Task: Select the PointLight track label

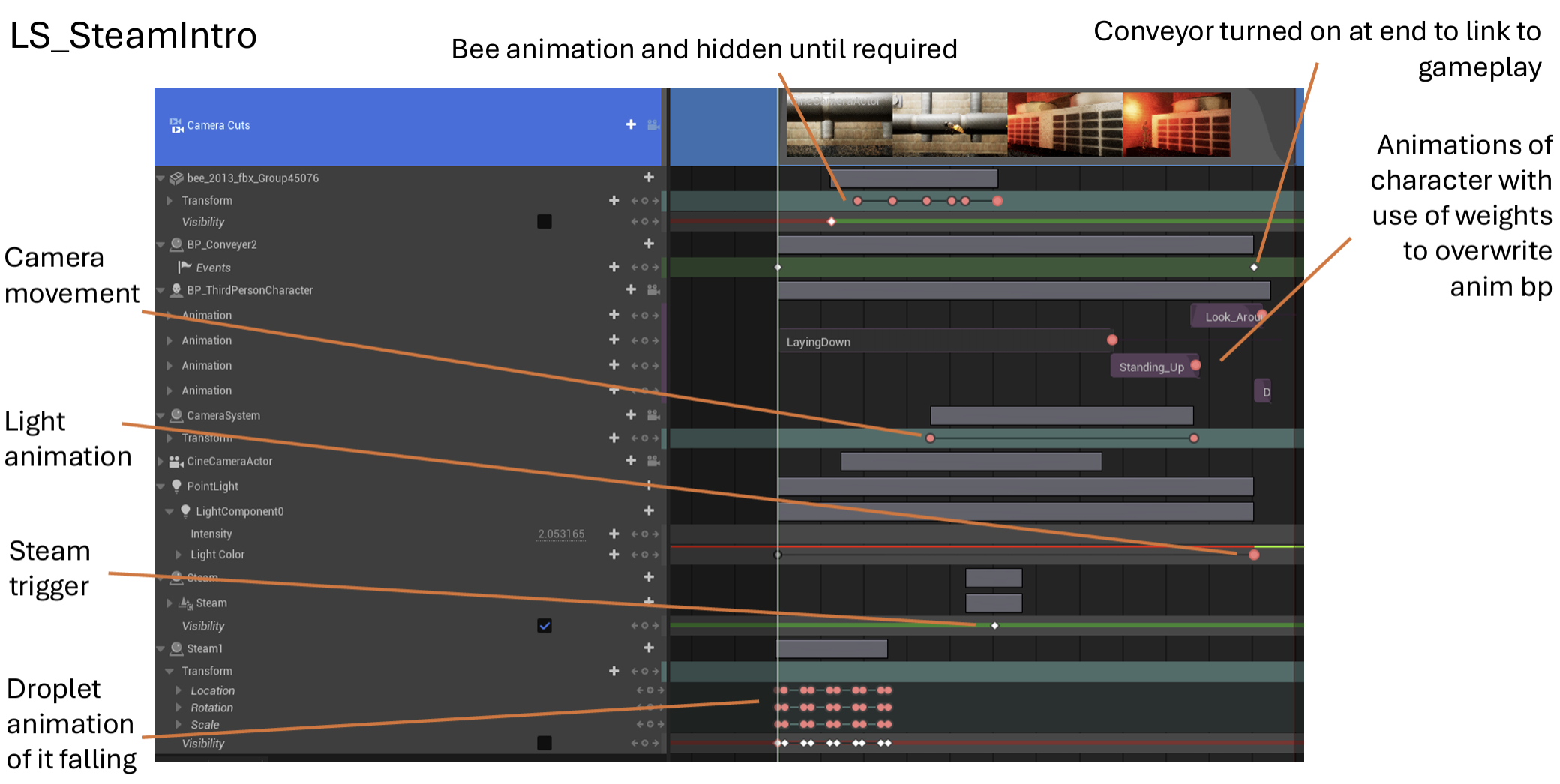Action: point(212,486)
